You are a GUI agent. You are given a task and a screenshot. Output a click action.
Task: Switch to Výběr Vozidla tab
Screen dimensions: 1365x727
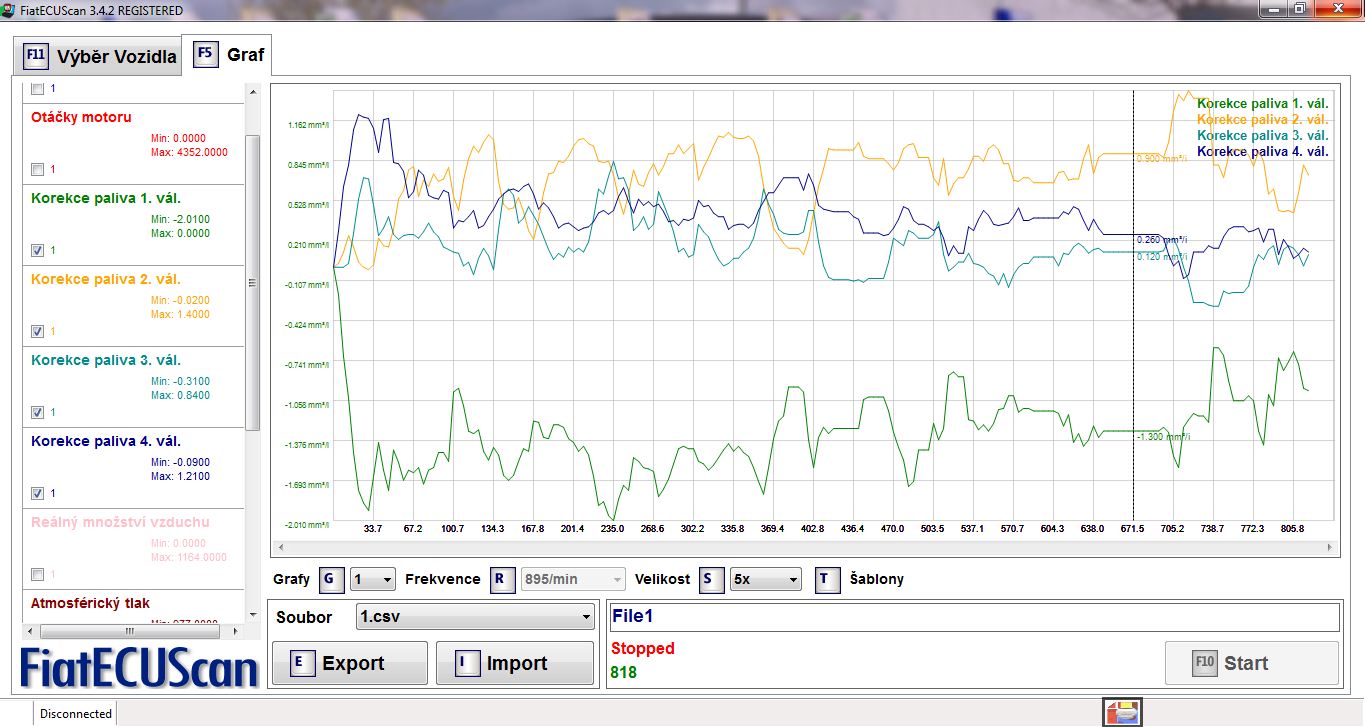(116, 56)
